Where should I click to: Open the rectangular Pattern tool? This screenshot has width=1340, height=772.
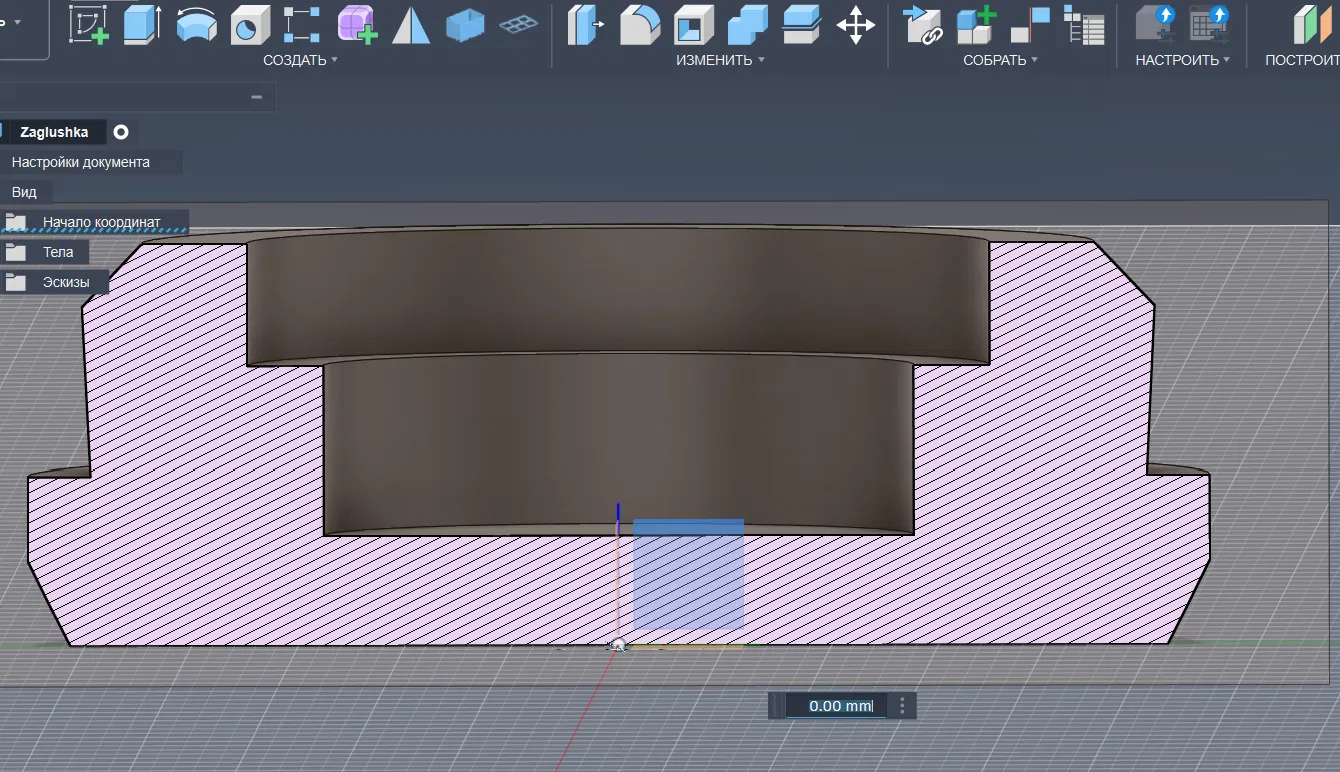point(302,25)
